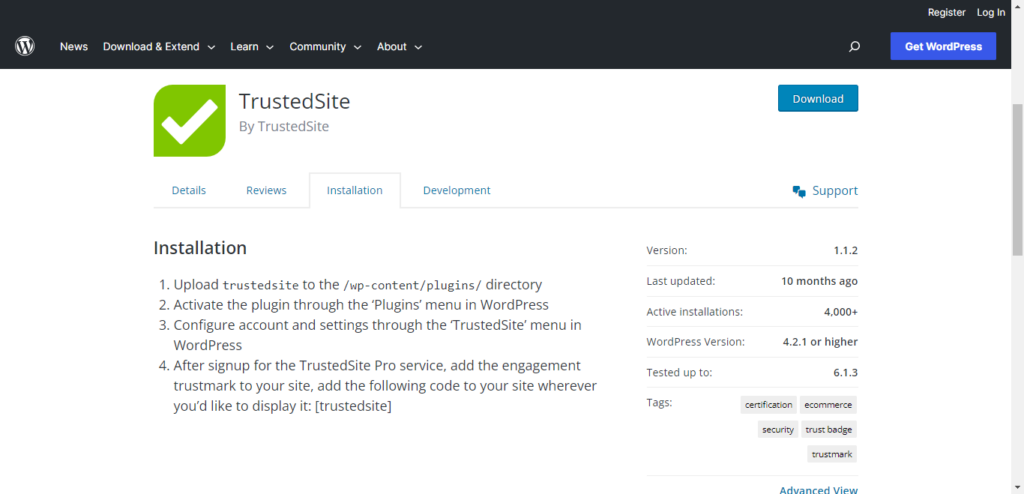Image resolution: width=1024 pixels, height=494 pixels.
Task: Click the blue Download button
Action: click(x=818, y=99)
